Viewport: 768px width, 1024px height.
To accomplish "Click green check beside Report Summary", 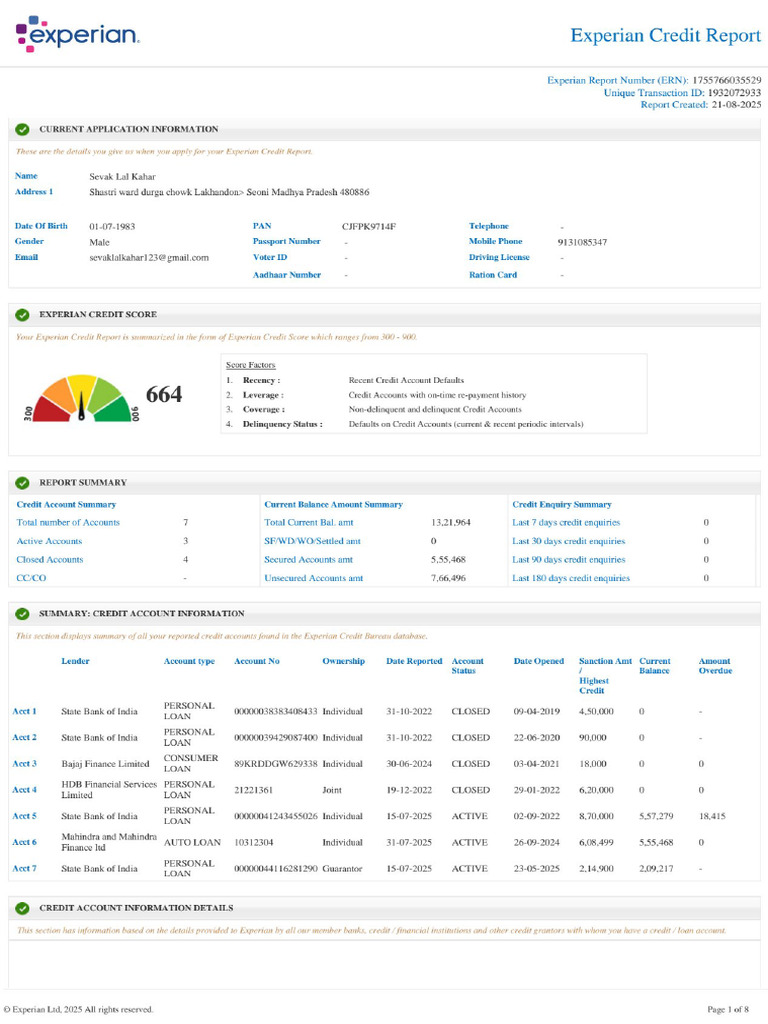I will pos(22,483).
